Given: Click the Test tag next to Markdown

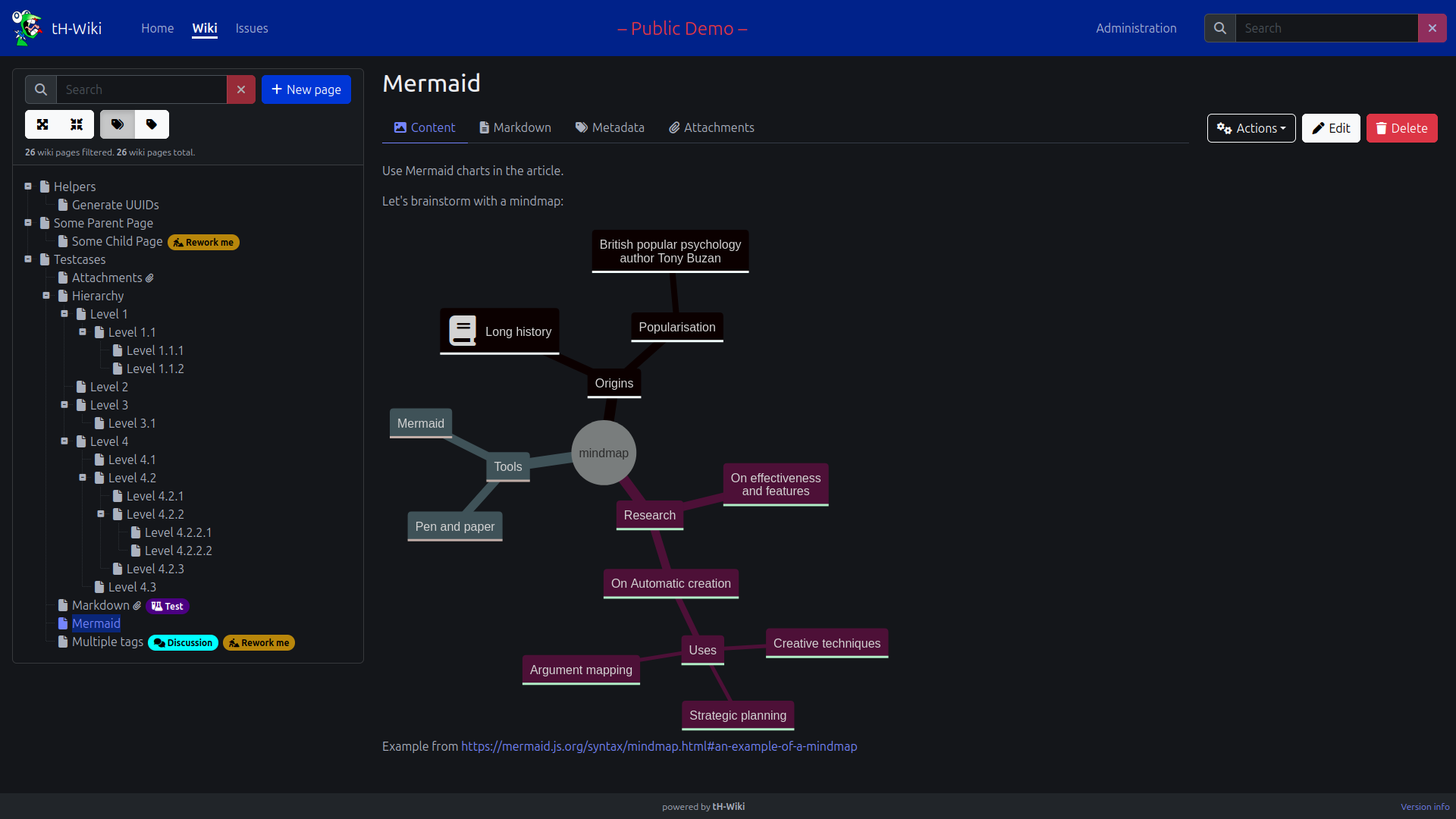Looking at the screenshot, I should coord(168,607).
